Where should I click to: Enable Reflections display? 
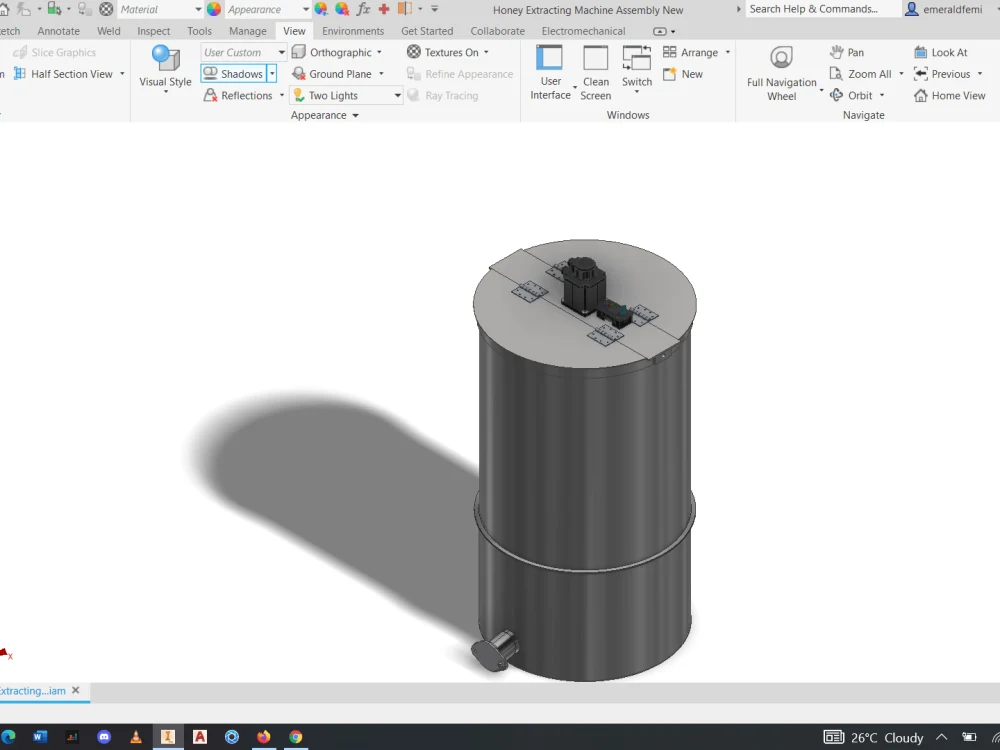[243, 95]
